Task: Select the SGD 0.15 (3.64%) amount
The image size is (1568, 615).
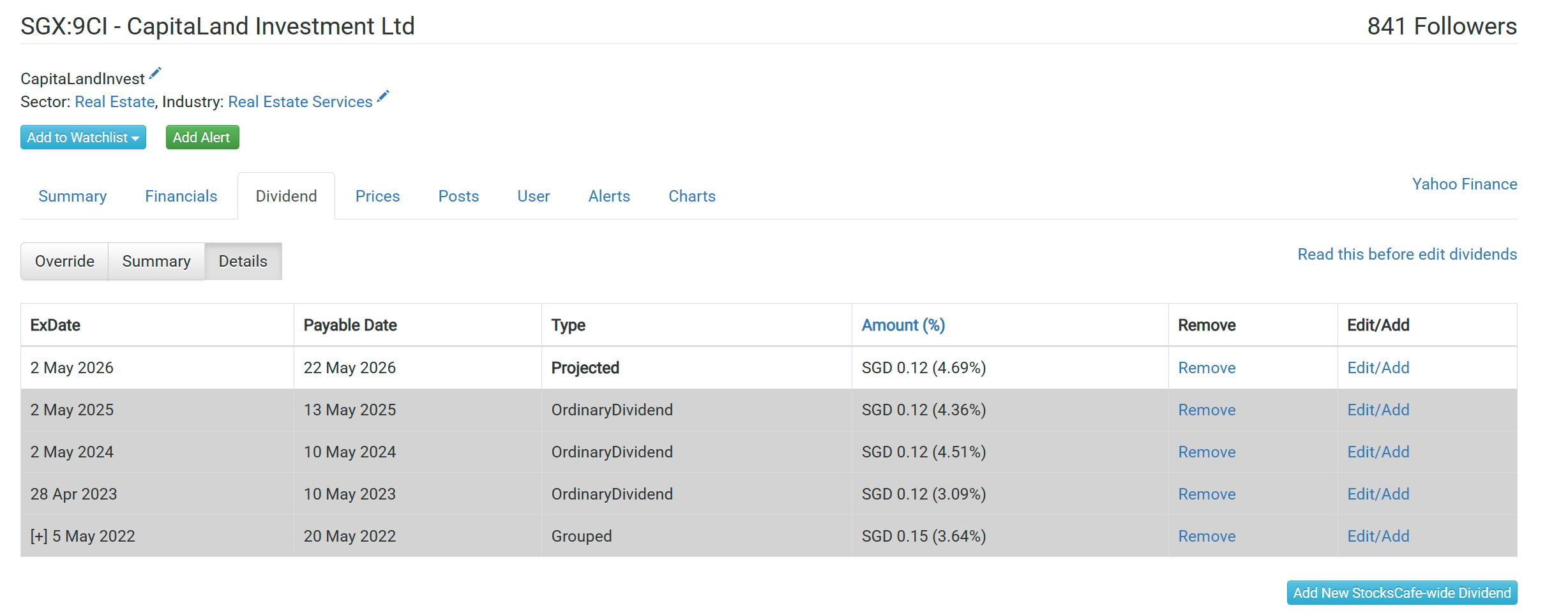Action: (x=924, y=536)
